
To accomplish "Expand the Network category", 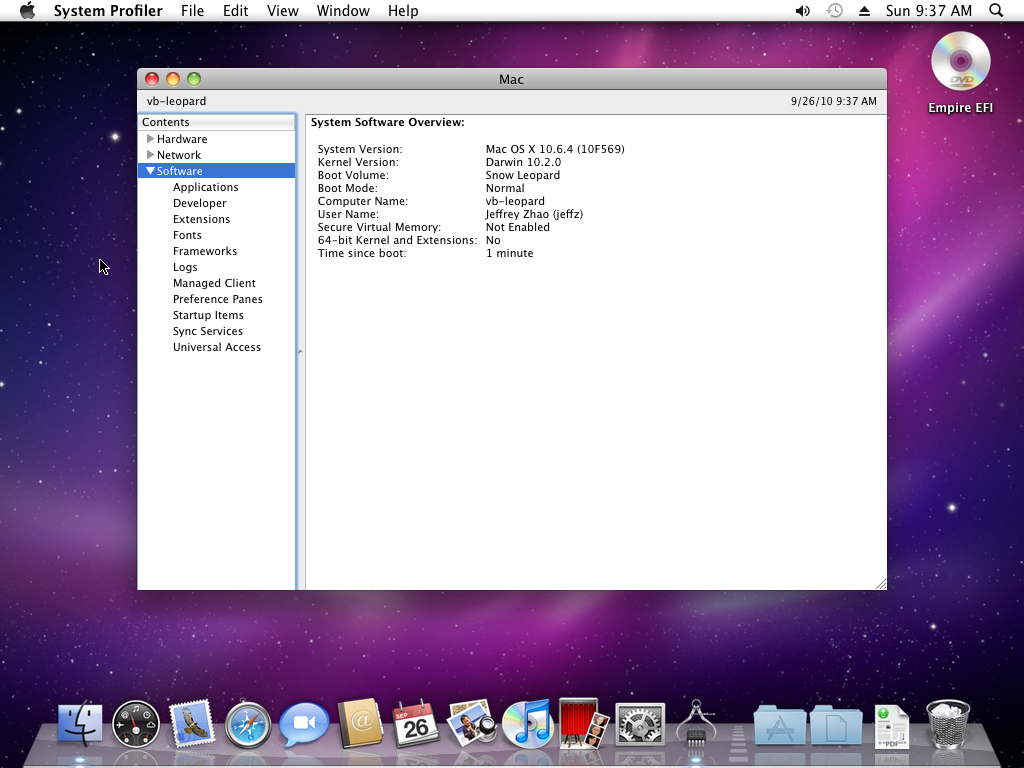I will pos(150,155).
